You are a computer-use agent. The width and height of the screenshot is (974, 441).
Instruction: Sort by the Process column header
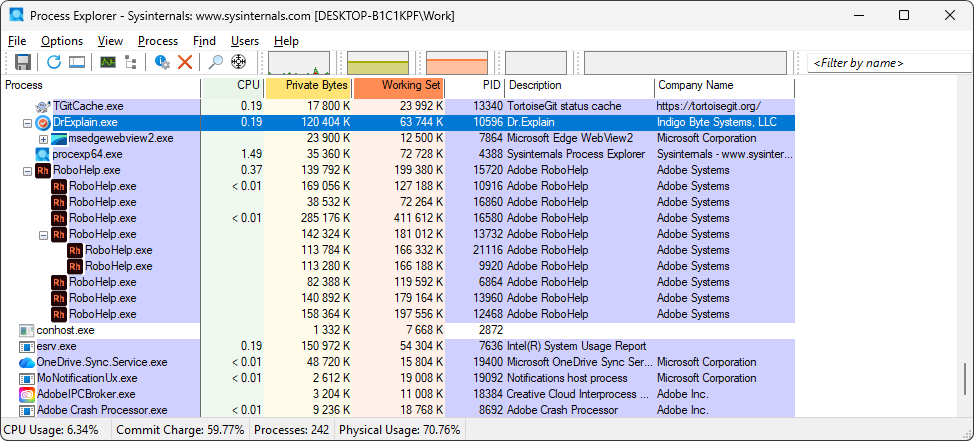(101, 86)
